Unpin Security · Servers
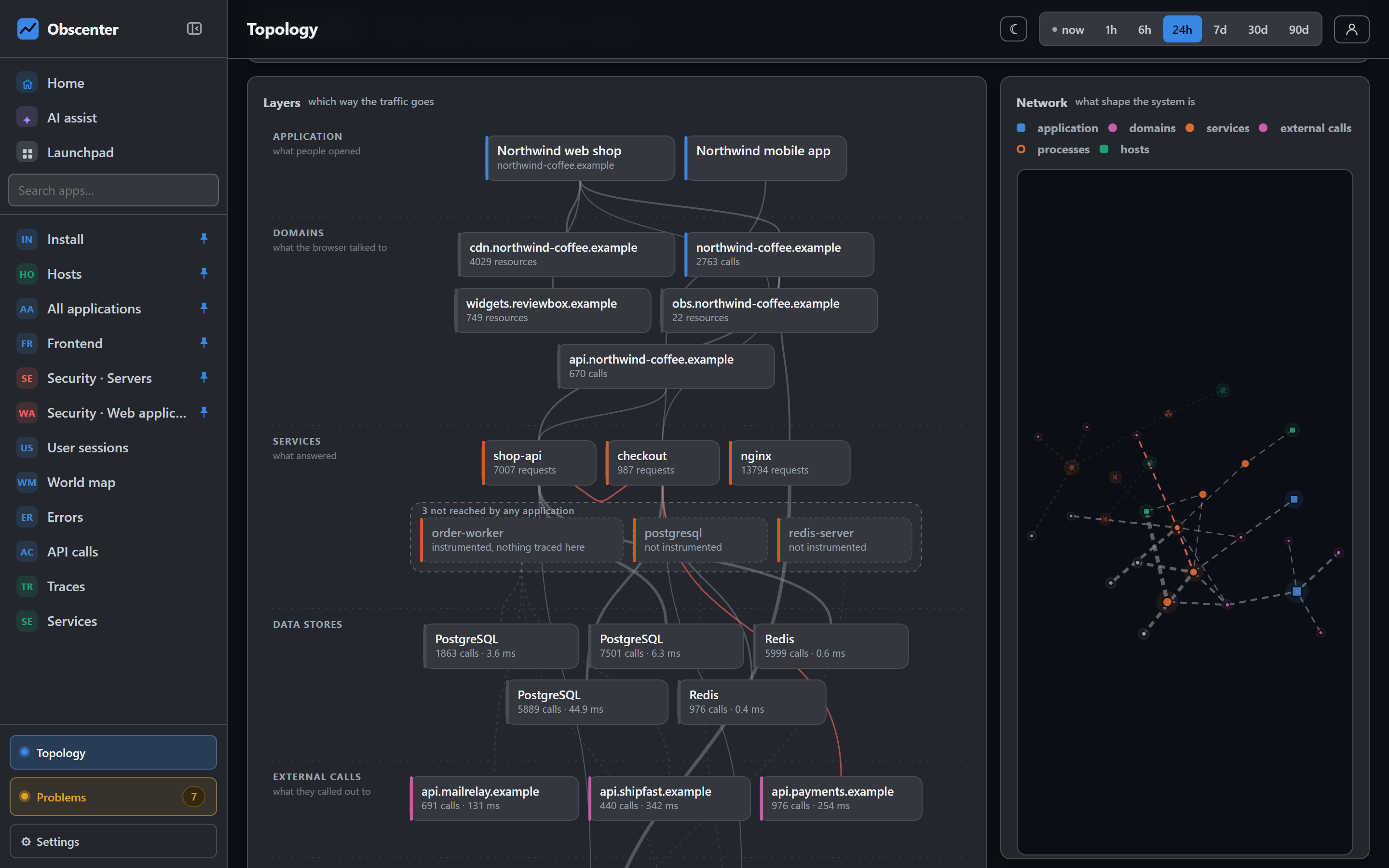This screenshot has height=868, width=1389. pos(204,378)
